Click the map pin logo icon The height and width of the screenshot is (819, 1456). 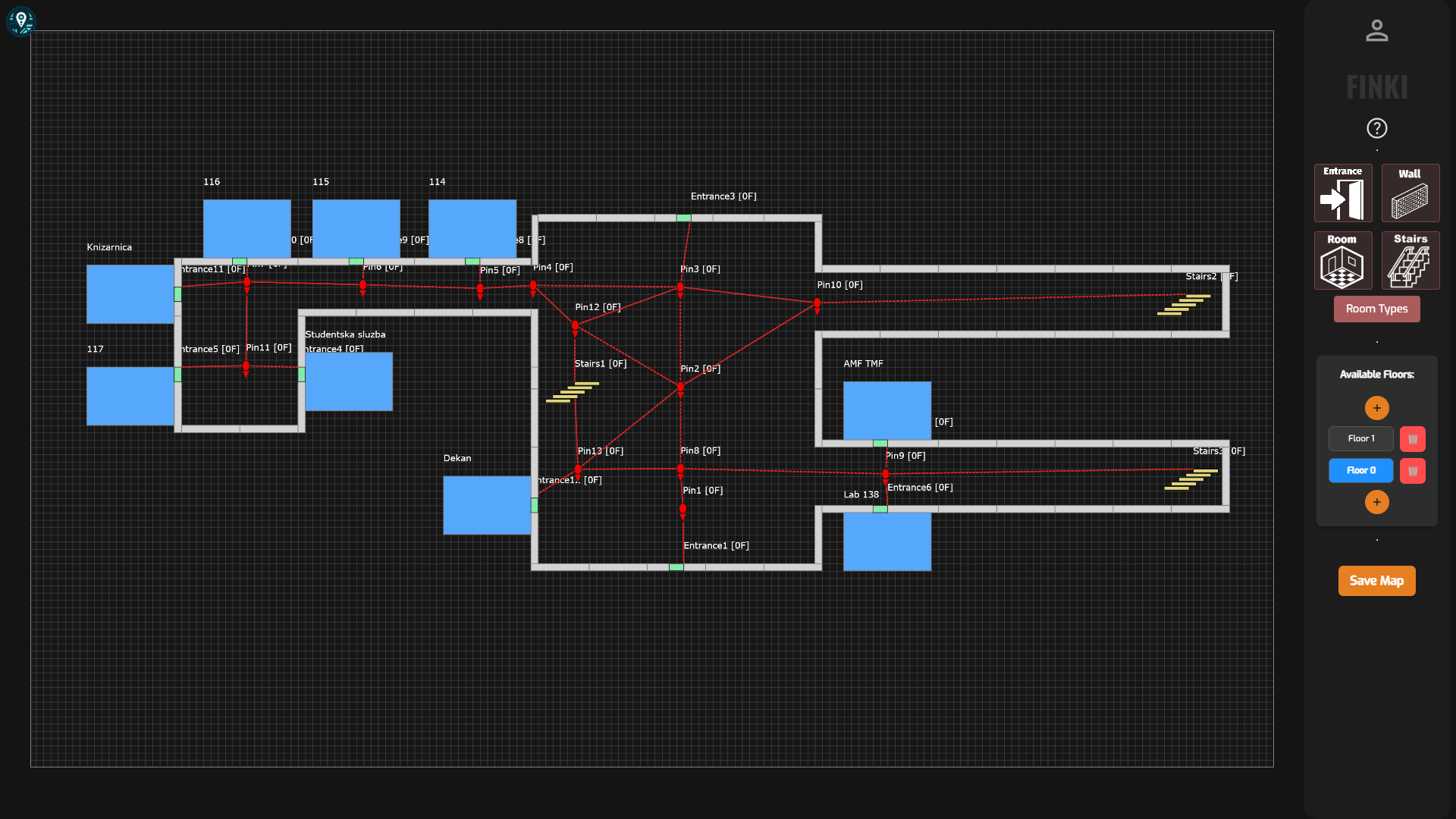(21, 21)
